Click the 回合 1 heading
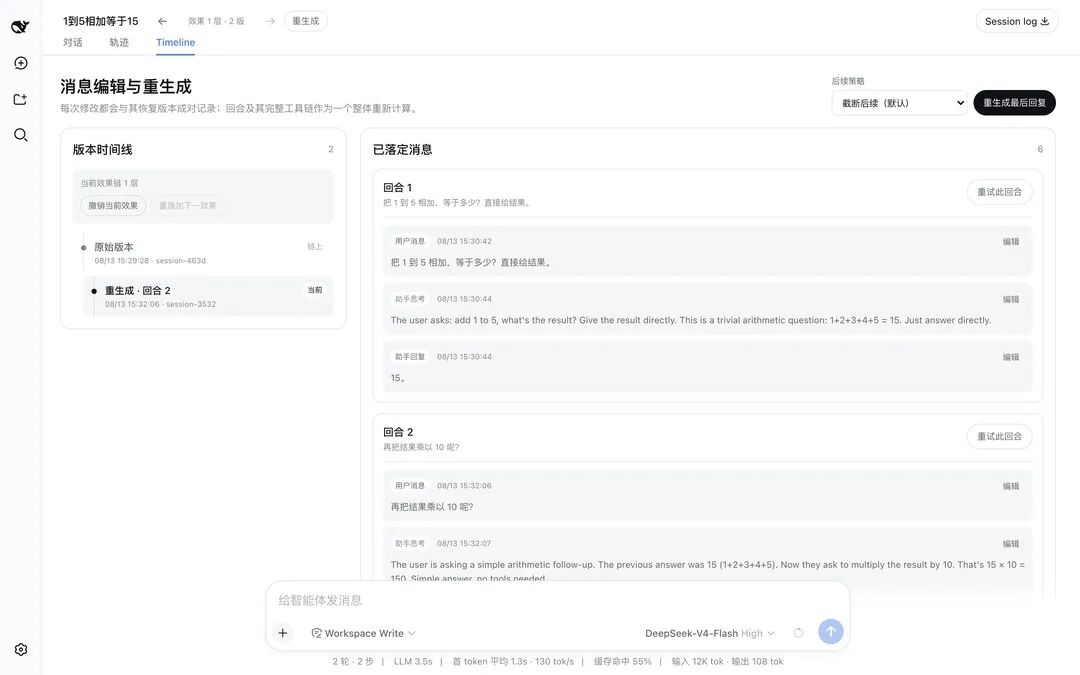 [397, 187]
